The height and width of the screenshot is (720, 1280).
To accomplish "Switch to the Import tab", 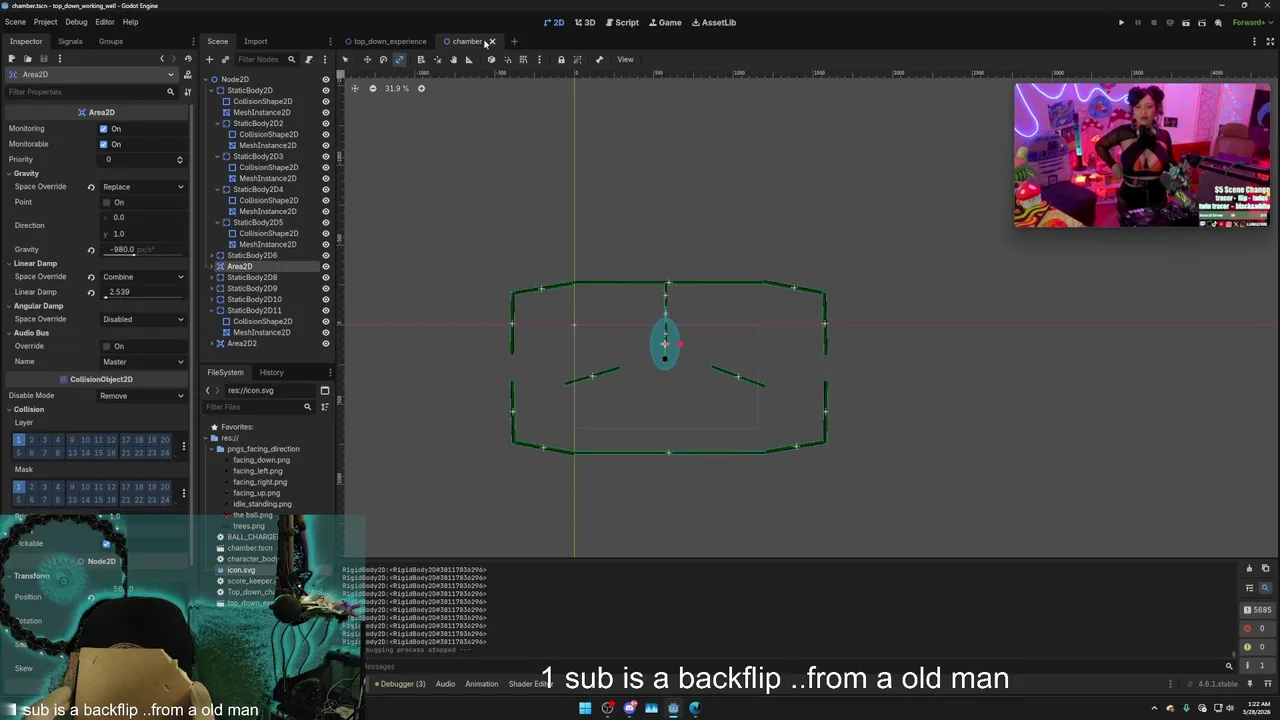I will (255, 41).
